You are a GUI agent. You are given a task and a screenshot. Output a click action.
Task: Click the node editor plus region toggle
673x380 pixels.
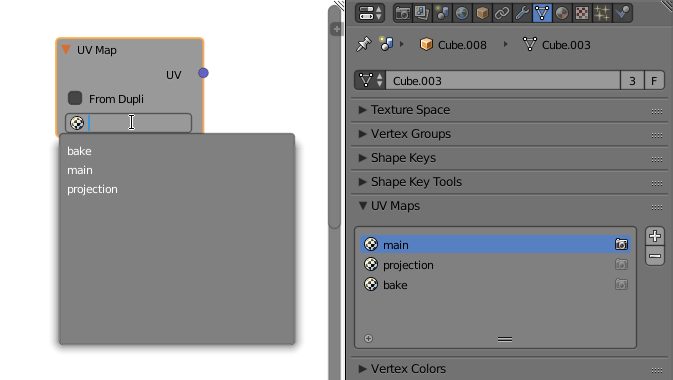point(336,29)
